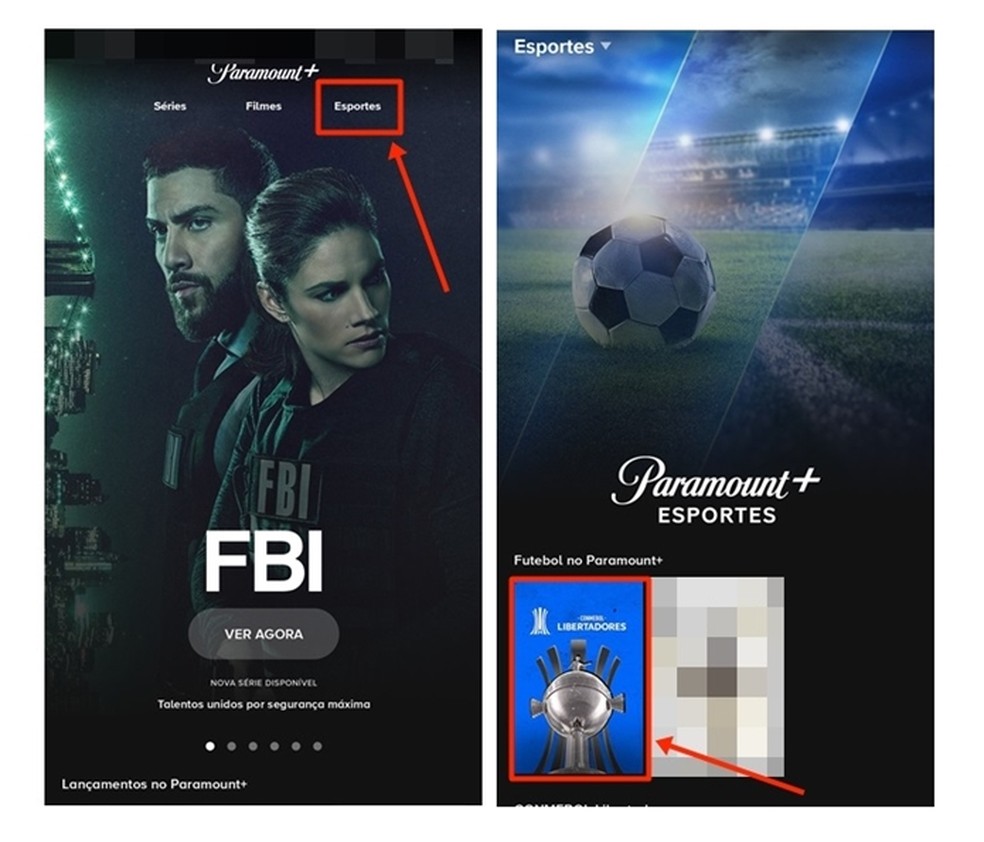Viewport: 984px width, 842px height.
Task: Select the Esportes tab
Action: [357, 106]
